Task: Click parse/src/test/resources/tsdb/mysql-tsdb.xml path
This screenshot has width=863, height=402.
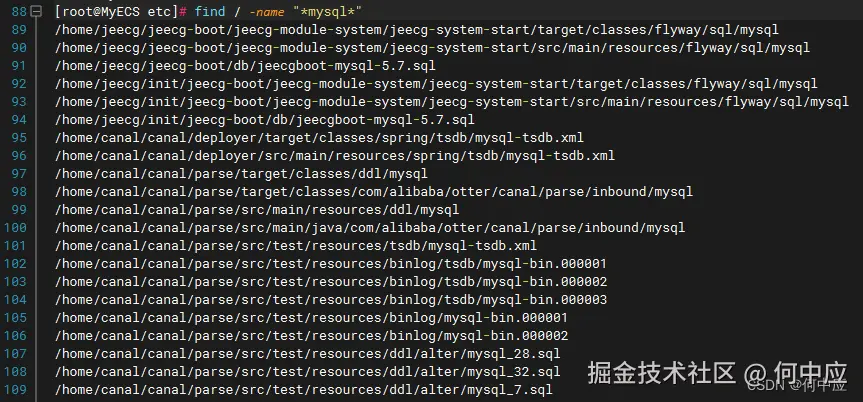Action: click(296, 246)
